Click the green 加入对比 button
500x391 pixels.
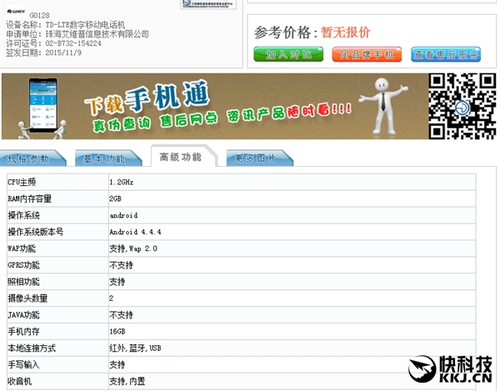[288, 54]
